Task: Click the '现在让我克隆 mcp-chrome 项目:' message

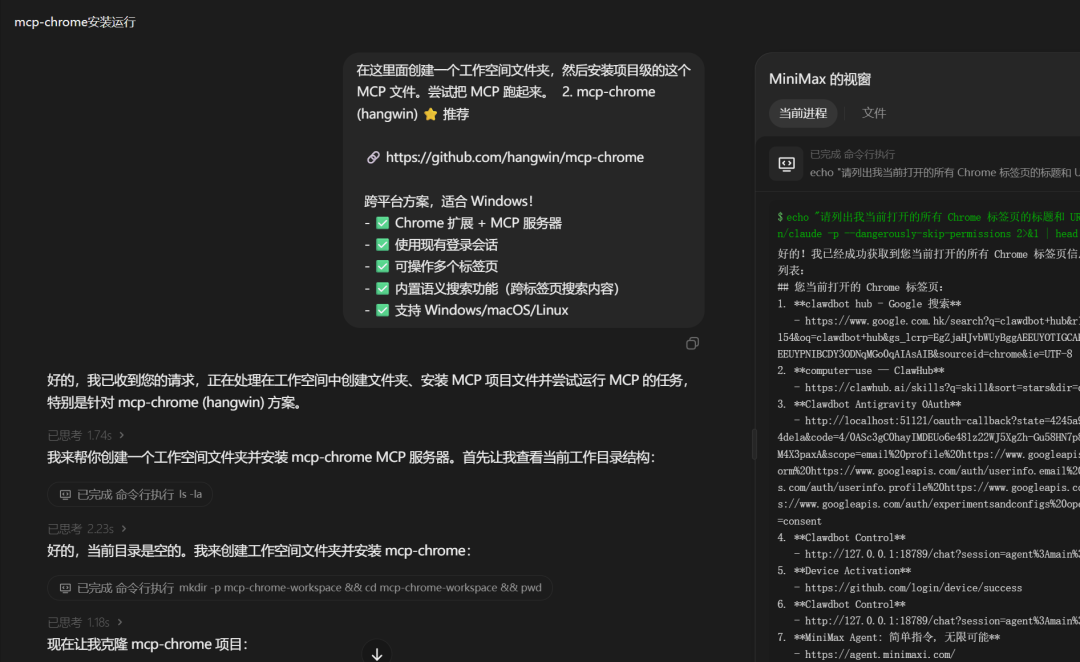Action: pos(147,644)
